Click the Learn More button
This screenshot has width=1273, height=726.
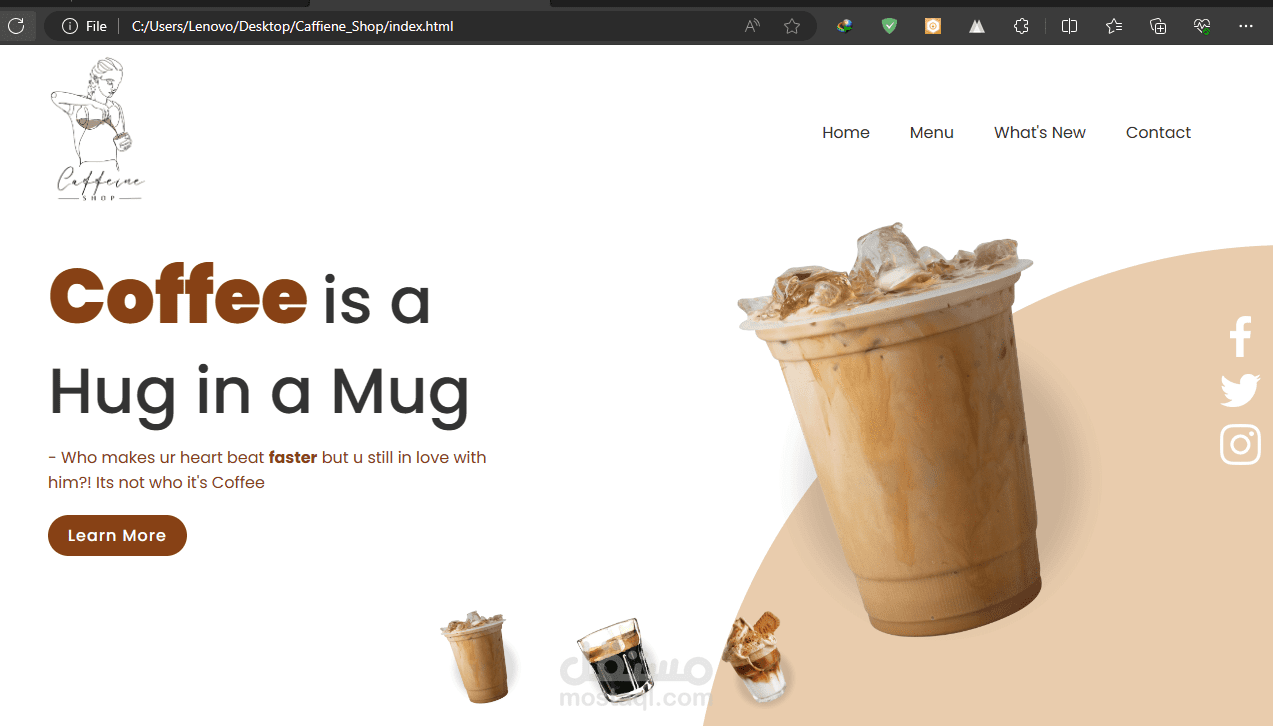(x=117, y=535)
